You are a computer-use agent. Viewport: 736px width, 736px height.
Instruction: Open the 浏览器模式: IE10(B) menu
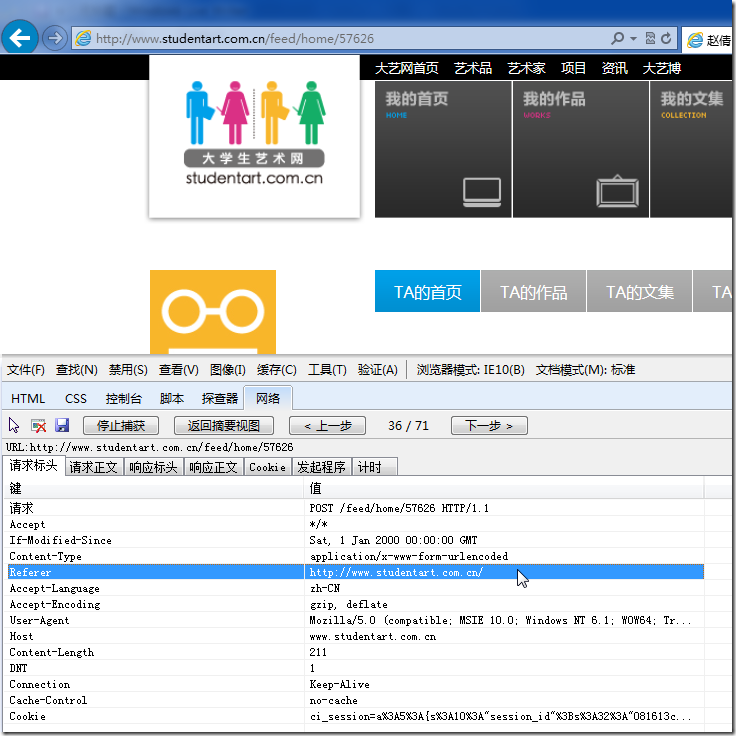pyautogui.click(x=470, y=370)
